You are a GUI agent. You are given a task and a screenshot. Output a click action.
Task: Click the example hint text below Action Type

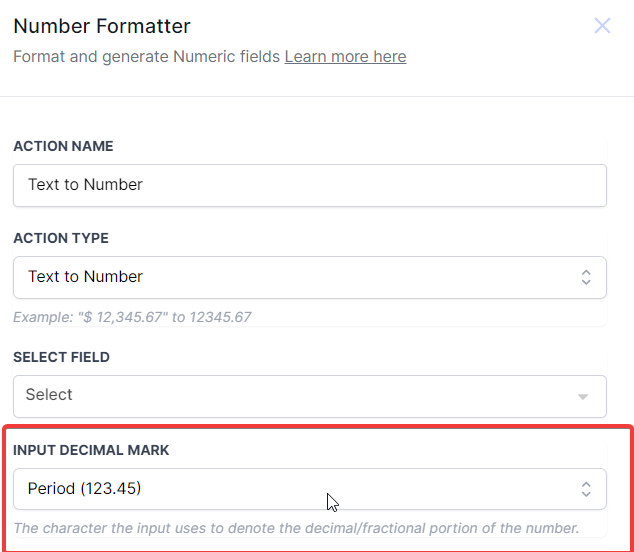(132, 317)
